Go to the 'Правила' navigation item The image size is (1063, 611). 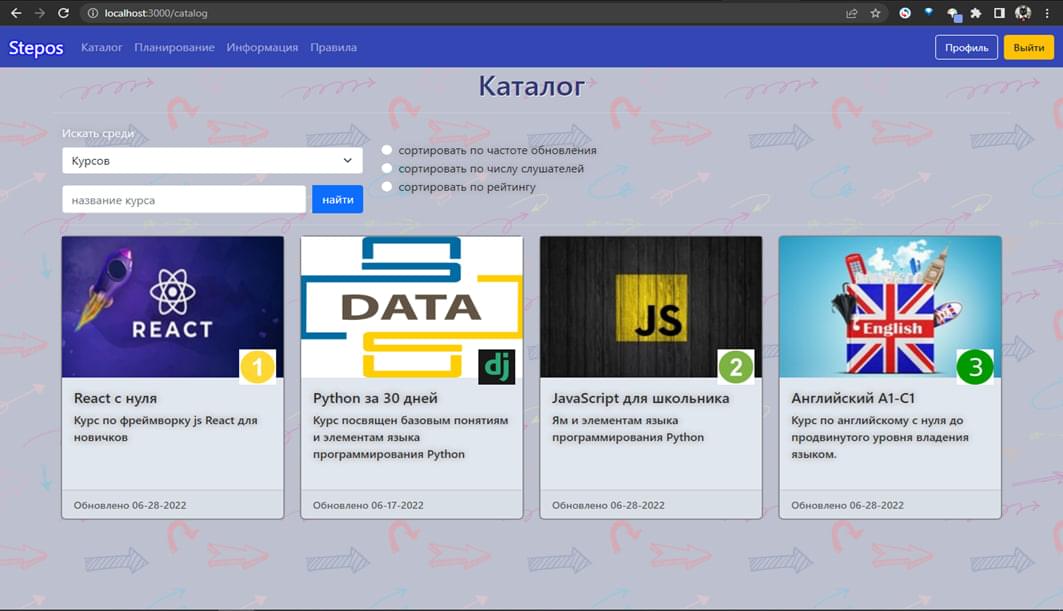click(333, 47)
